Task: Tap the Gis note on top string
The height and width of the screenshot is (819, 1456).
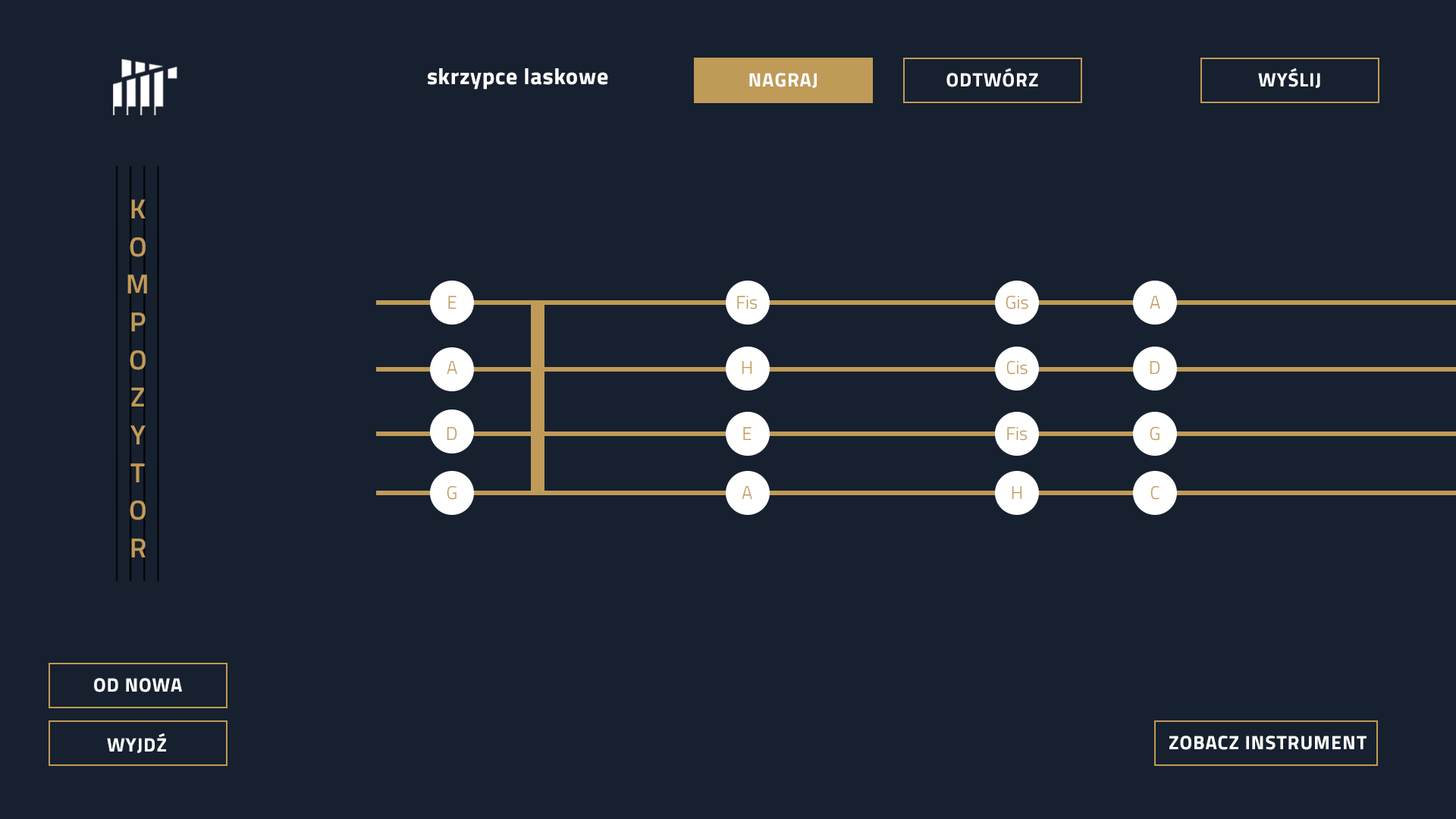Action: (x=1017, y=303)
